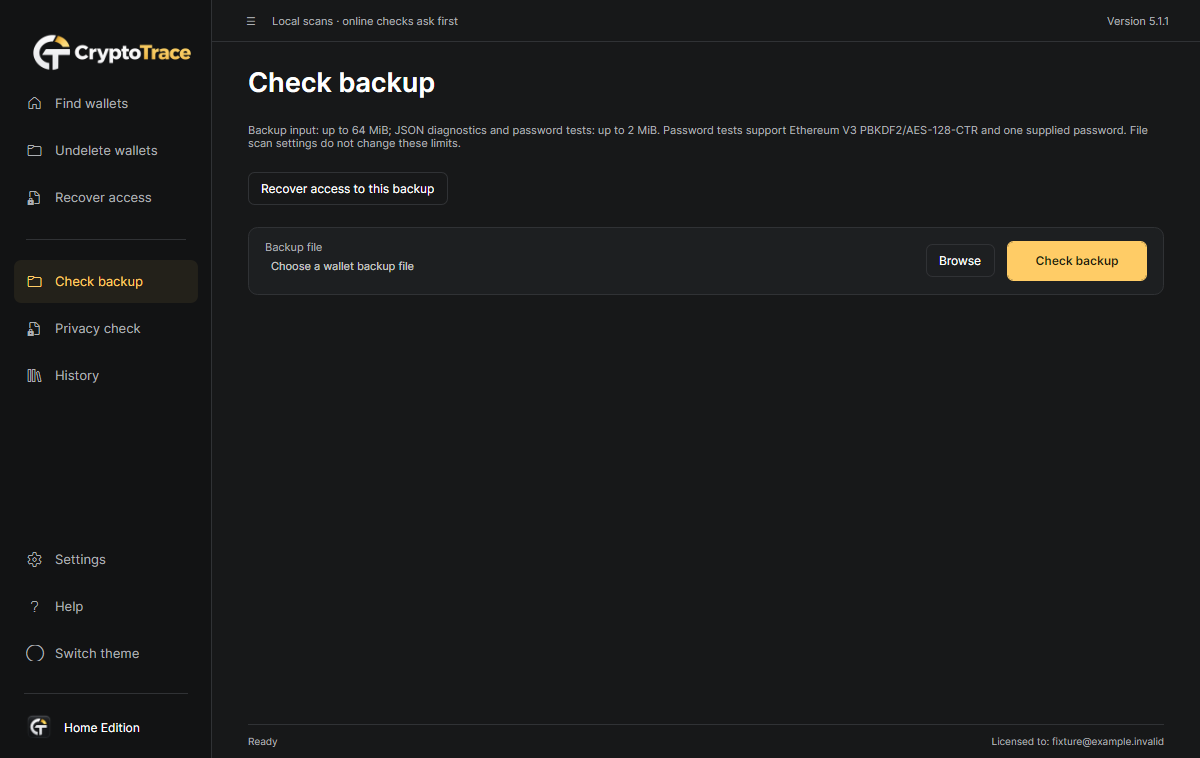Click the folder icon beside Undelete wallets
The width and height of the screenshot is (1200, 758).
pos(35,150)
